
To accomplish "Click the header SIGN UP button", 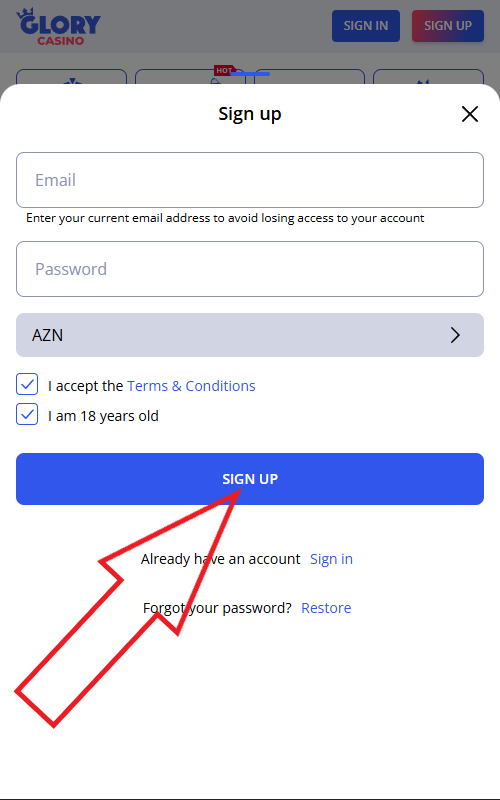I will click(x=448, y=26).
